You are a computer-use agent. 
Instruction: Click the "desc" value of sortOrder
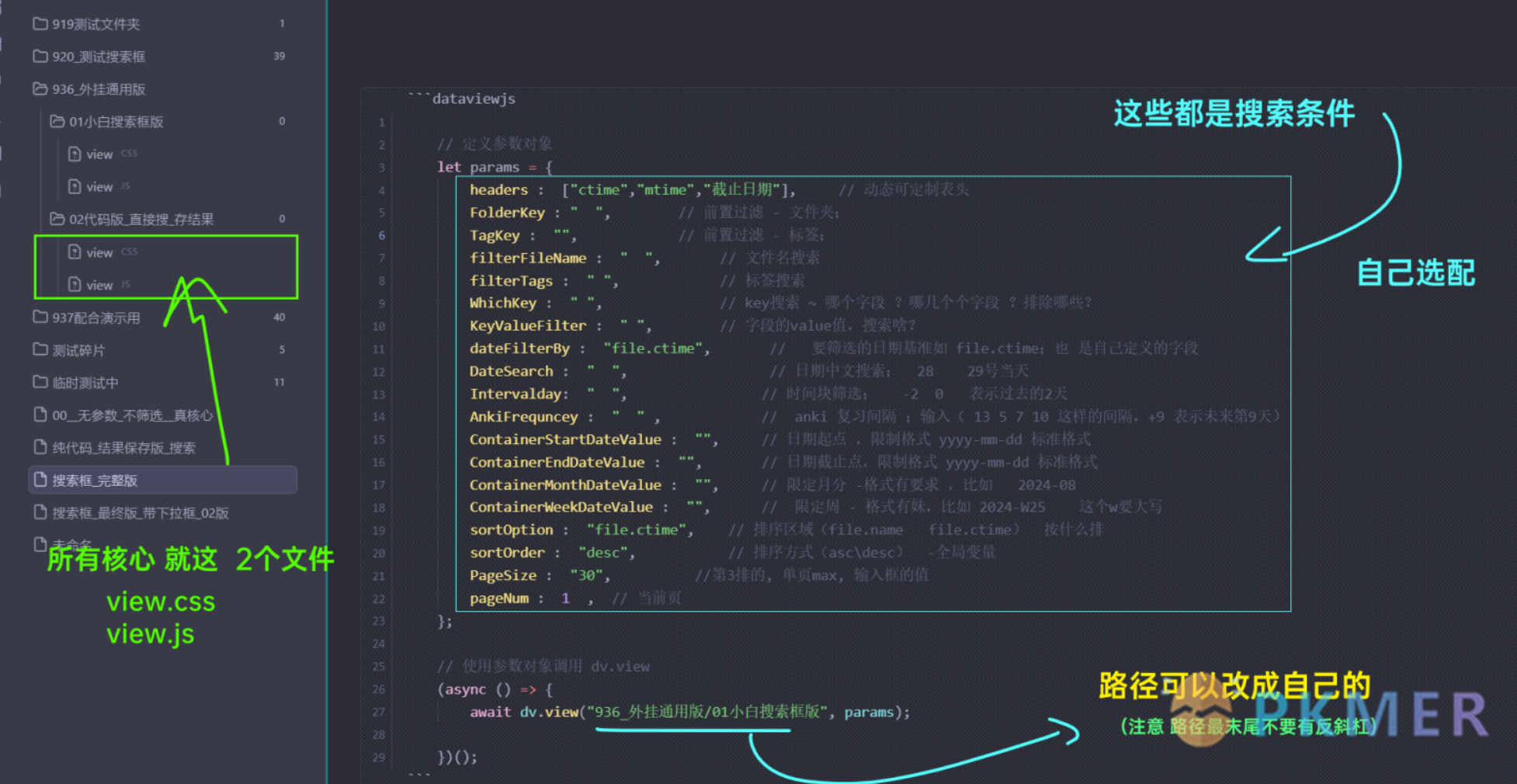pos(603,553)
